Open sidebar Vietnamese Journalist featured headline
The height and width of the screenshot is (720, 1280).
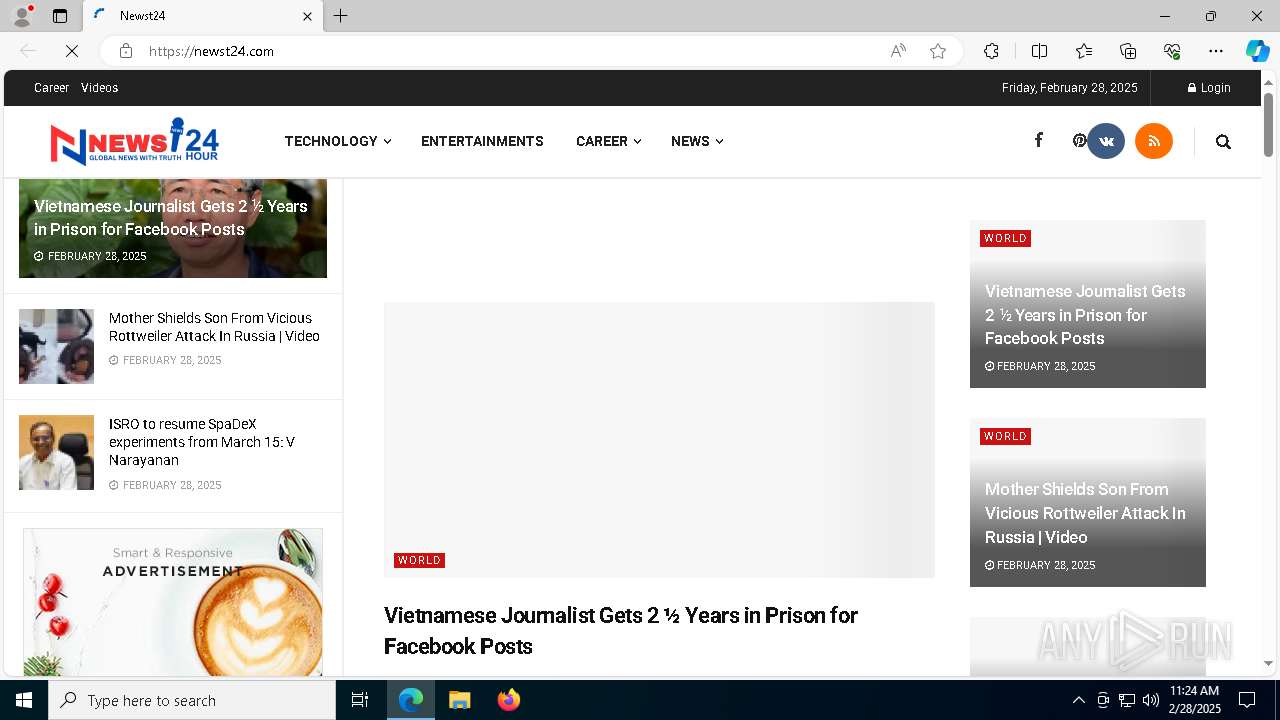[x=171, y=217]
